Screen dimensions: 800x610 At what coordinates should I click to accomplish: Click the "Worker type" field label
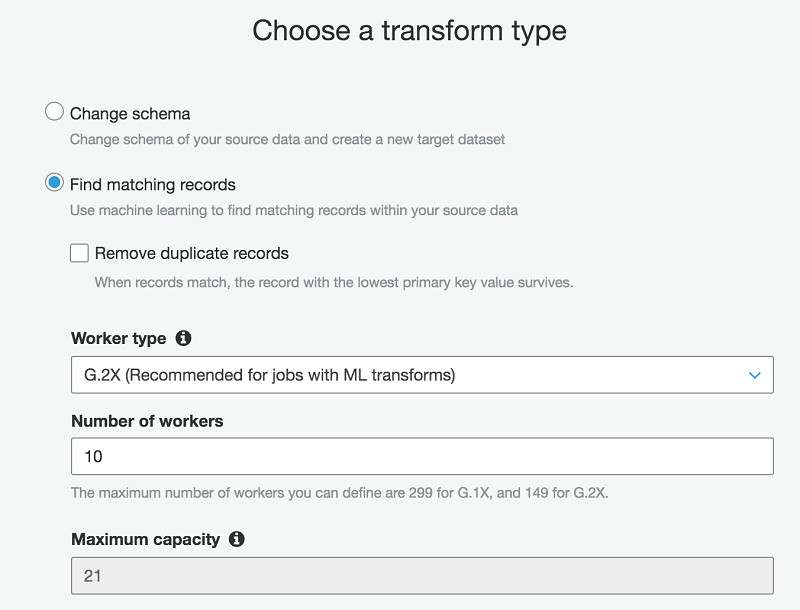[118, 339]
